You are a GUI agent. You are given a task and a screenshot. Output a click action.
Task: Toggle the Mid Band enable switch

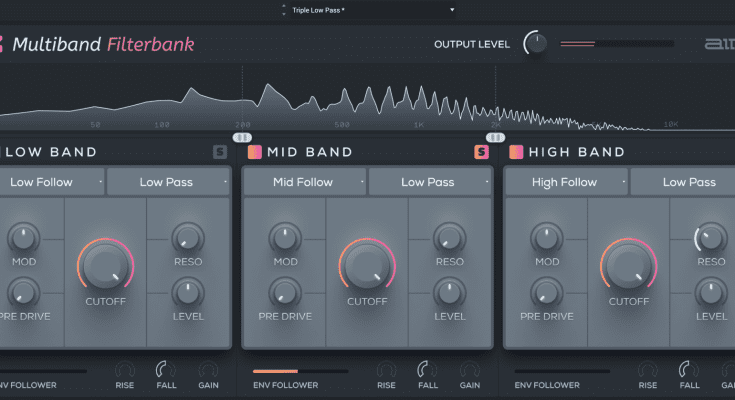pos(254,152)
